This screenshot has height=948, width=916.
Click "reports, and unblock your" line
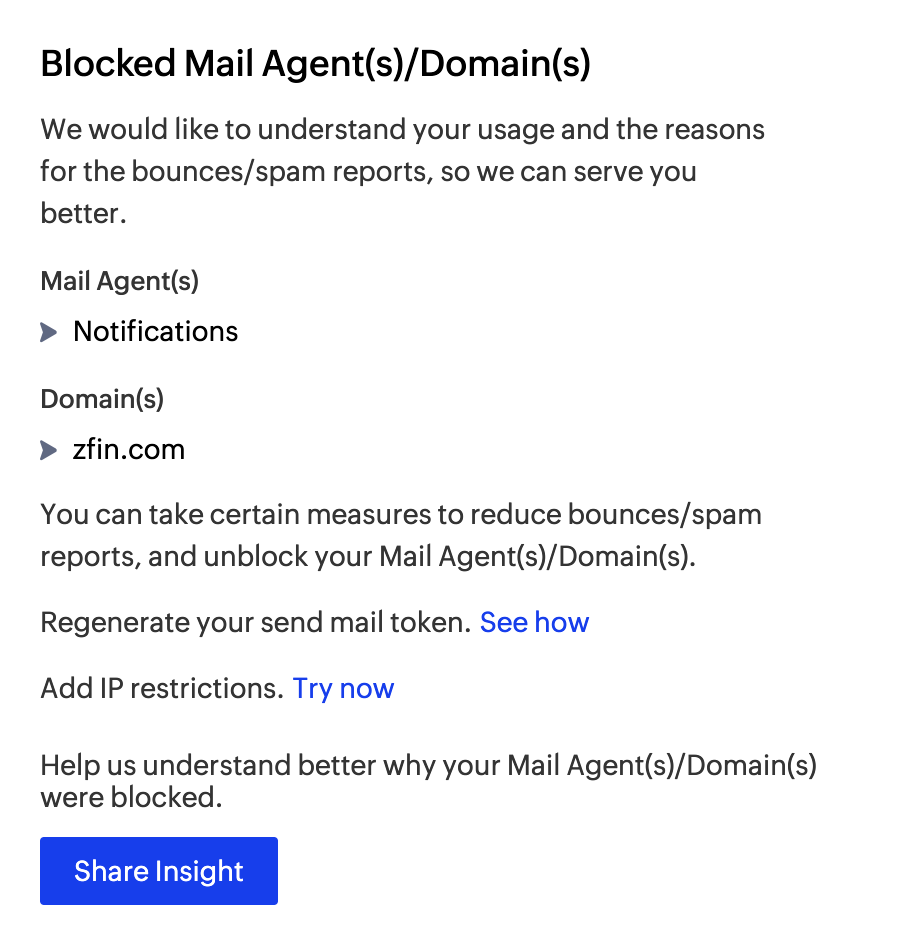tap(367, 557)
